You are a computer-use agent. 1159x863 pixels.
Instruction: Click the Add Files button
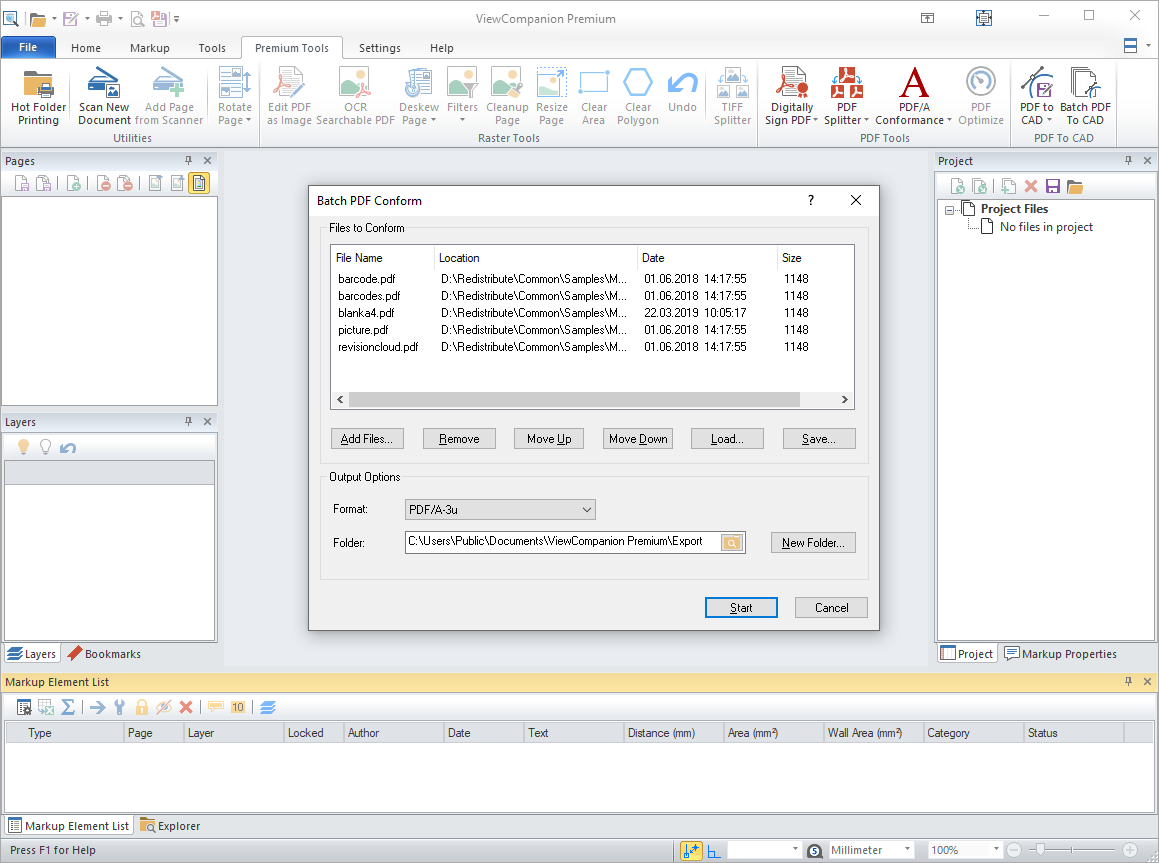(x=367, y=438)
